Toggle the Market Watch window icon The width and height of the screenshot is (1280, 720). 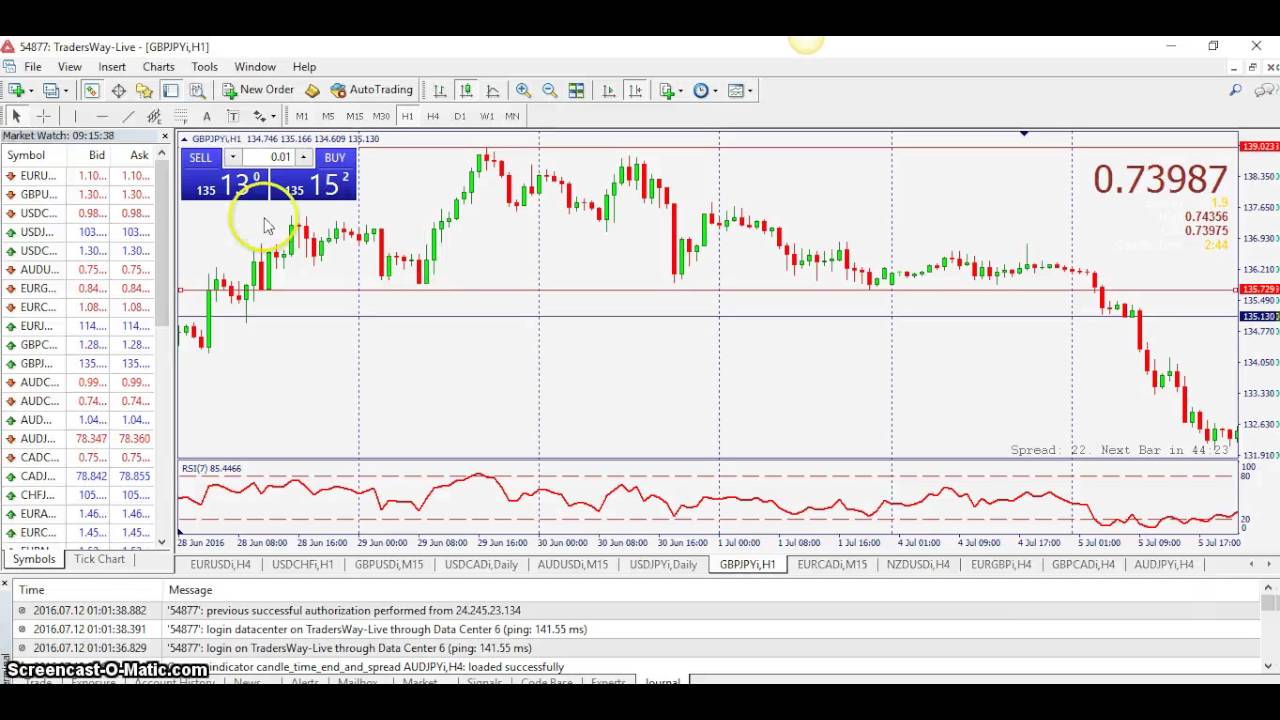coord(91,90)
